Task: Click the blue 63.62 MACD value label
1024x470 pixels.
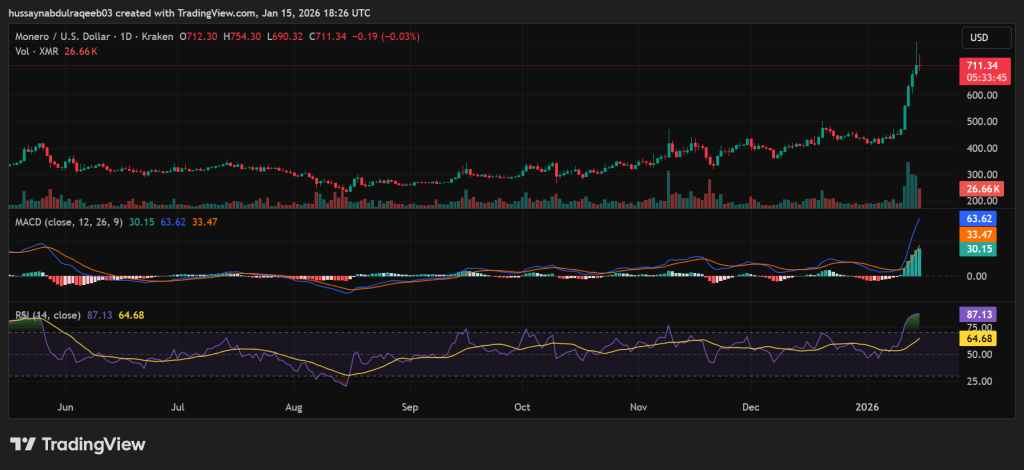Action: coord(977,217)
